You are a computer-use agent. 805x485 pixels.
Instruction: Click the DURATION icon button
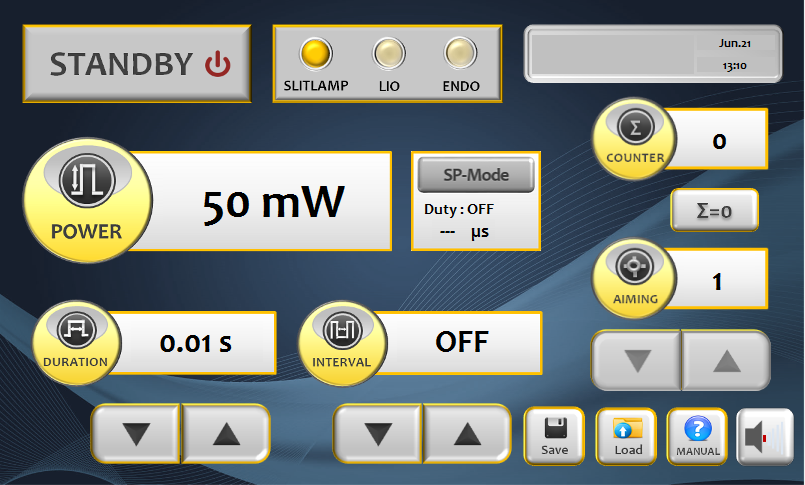[x=77, y=343]
